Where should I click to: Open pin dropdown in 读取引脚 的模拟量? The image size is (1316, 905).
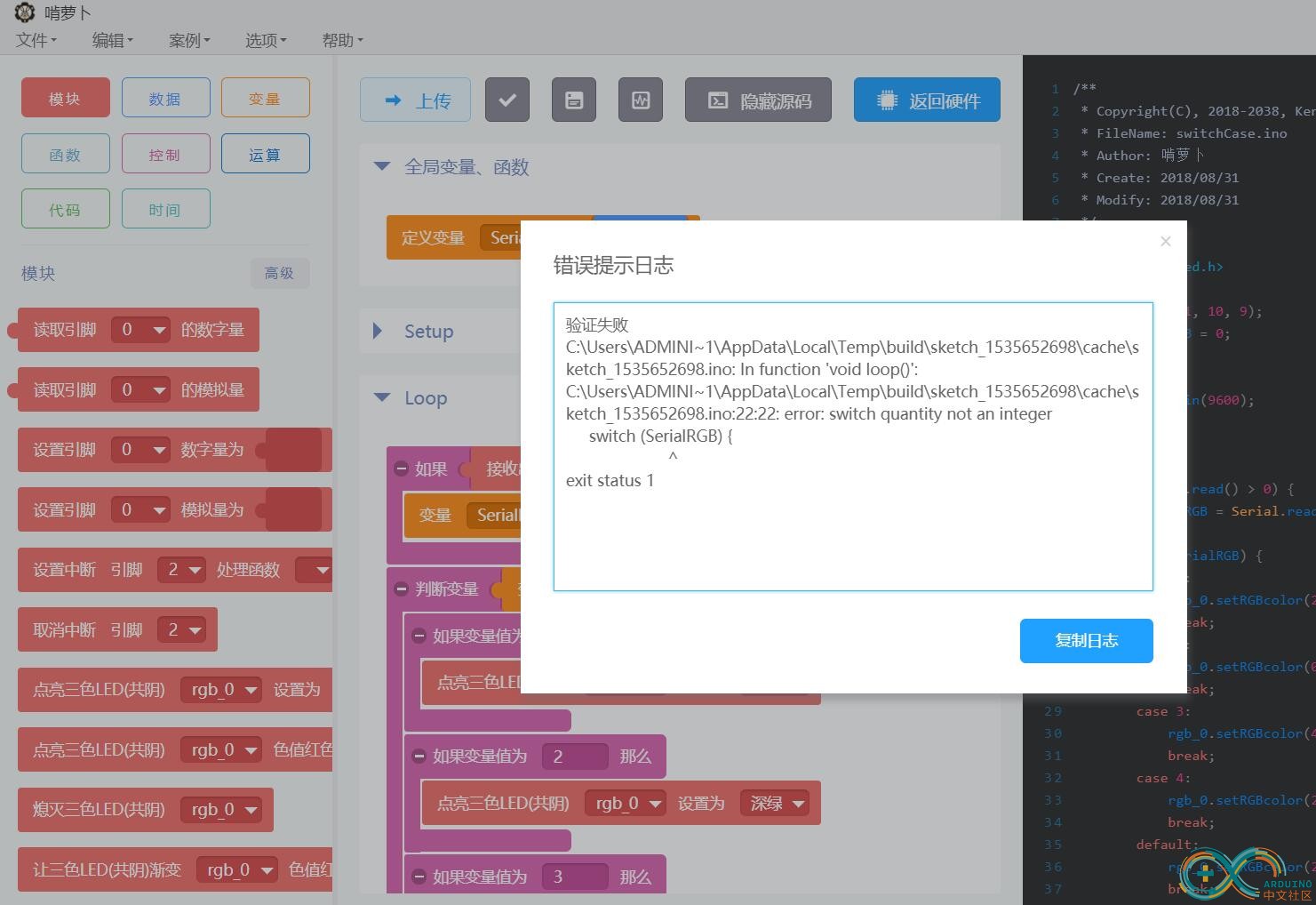pos(141,389)
